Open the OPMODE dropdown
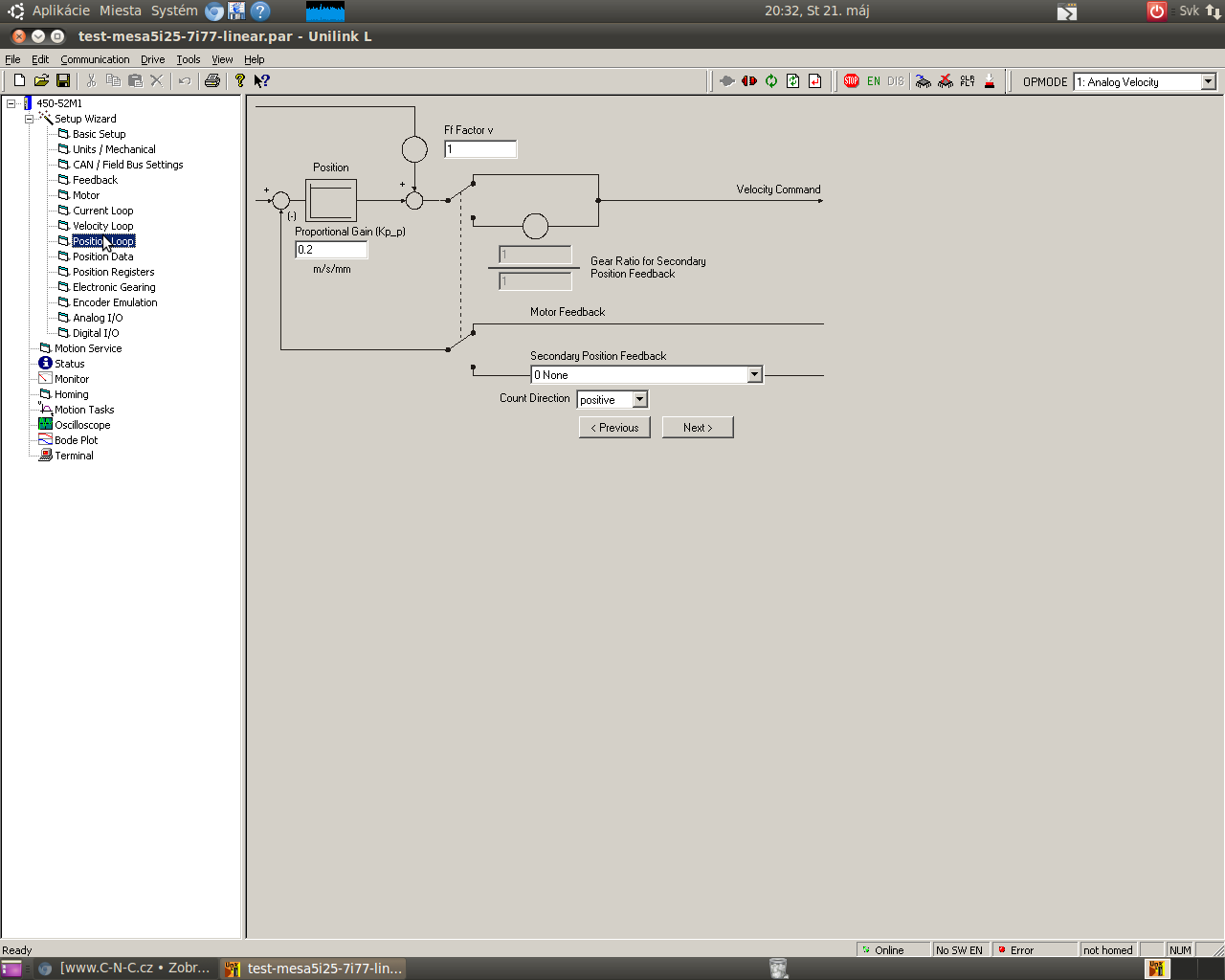 pyautogui.click(x=1208, y=82)
